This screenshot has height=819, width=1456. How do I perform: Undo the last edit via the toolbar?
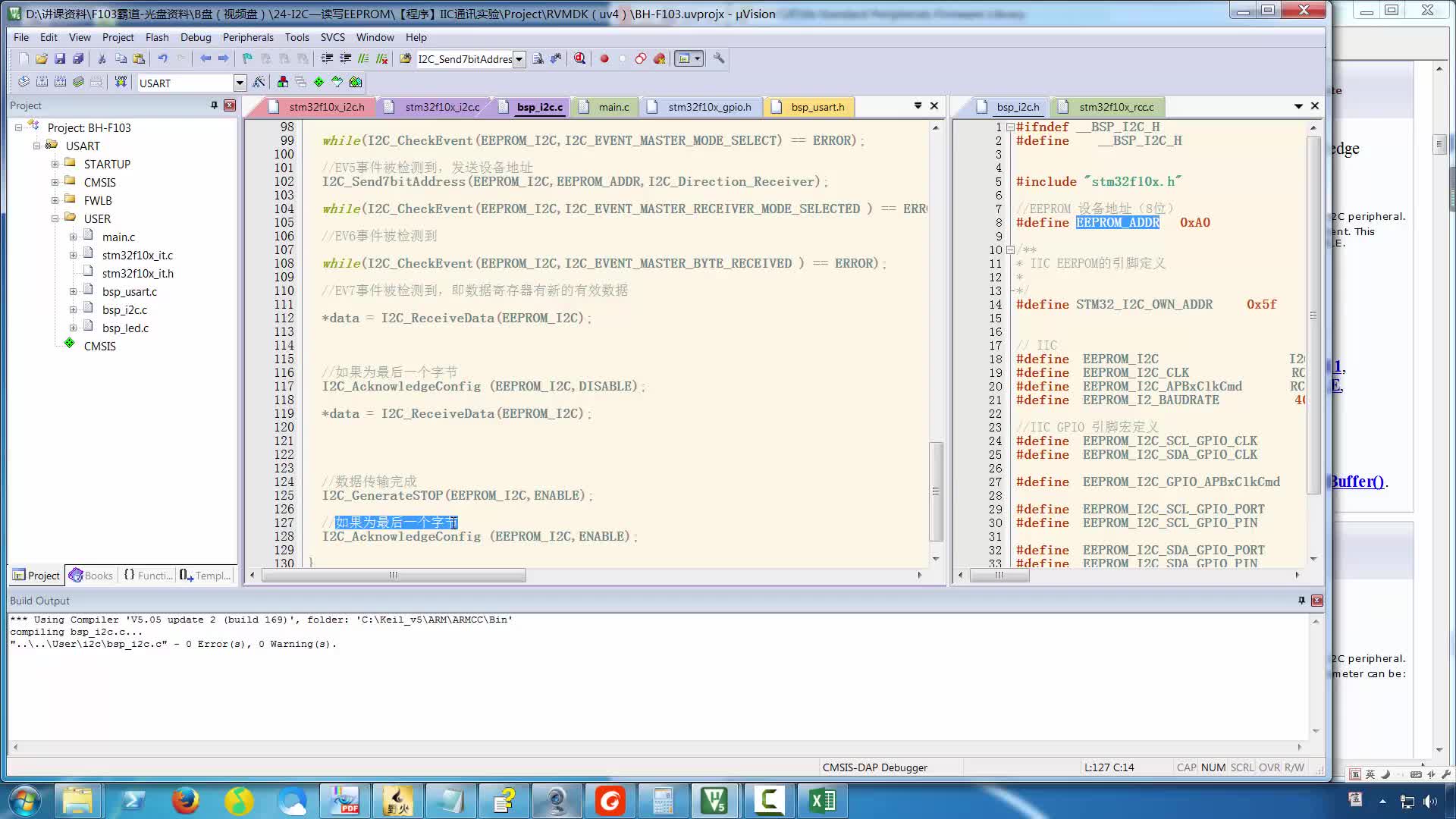pos(162,58)
